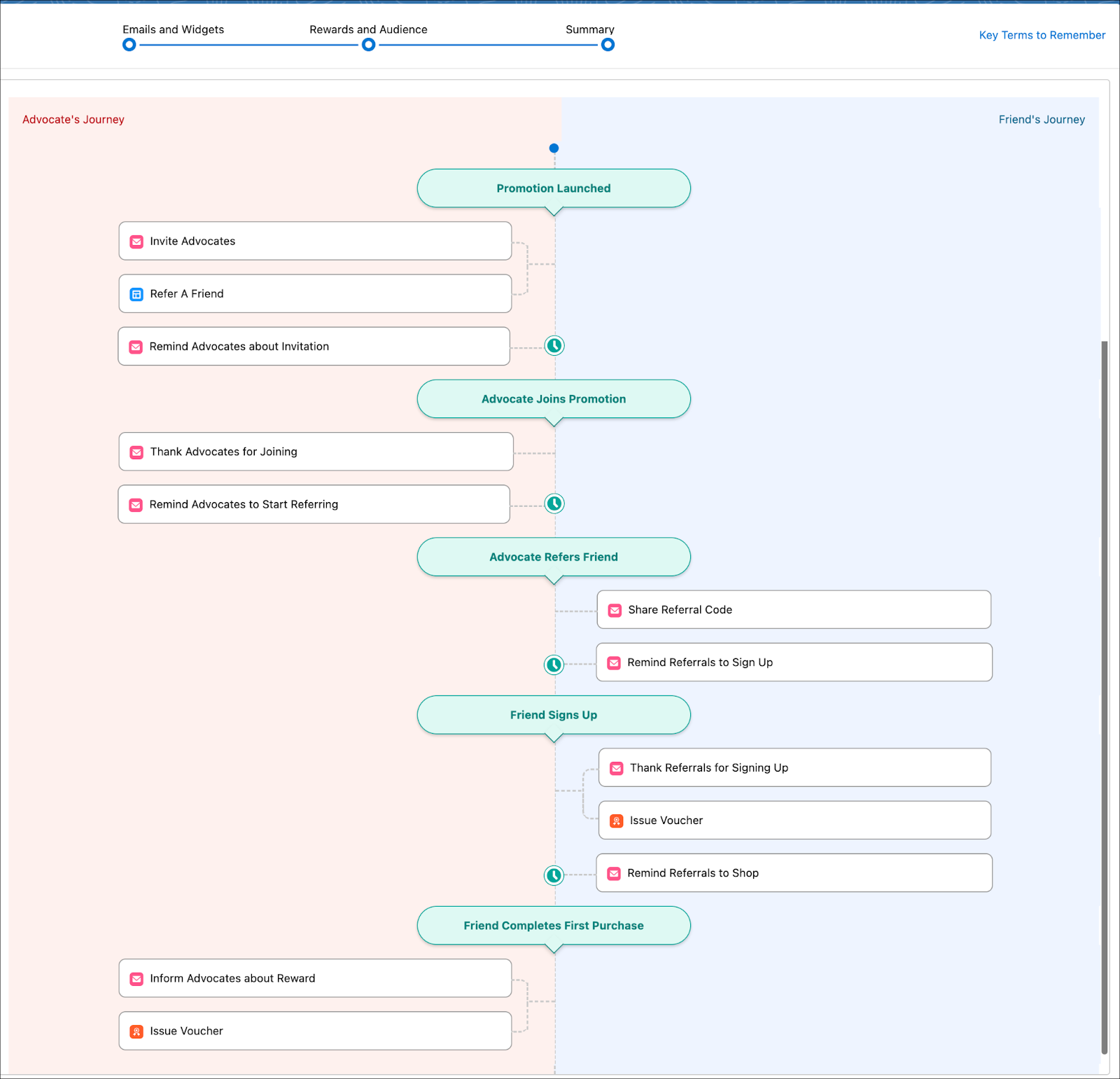Click envelope icon on Share Referral Code
Viewport: 1120px width, 1079px height.
pyautogui.click(x=615, y=610)
